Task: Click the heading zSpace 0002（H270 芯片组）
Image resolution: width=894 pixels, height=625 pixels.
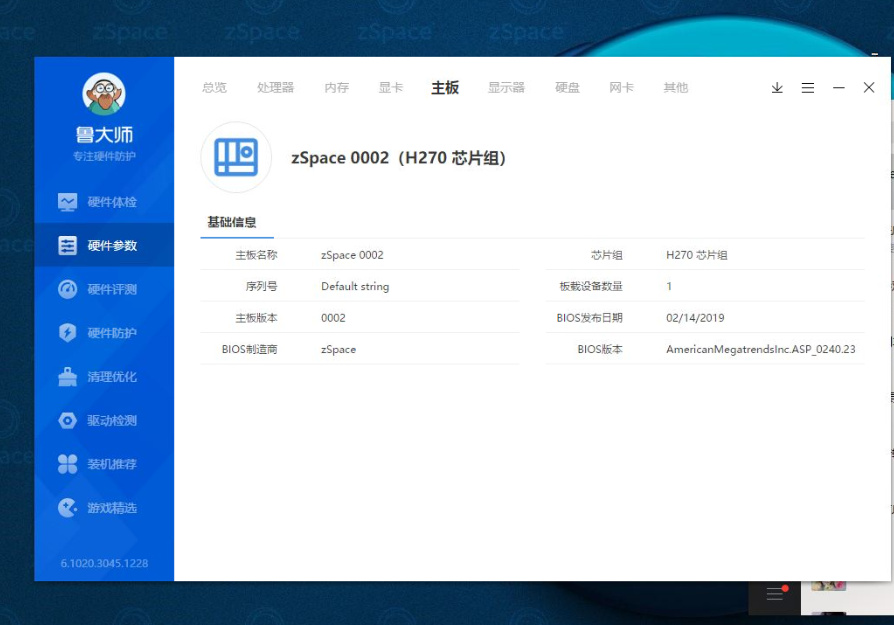Action: [399, 157]
